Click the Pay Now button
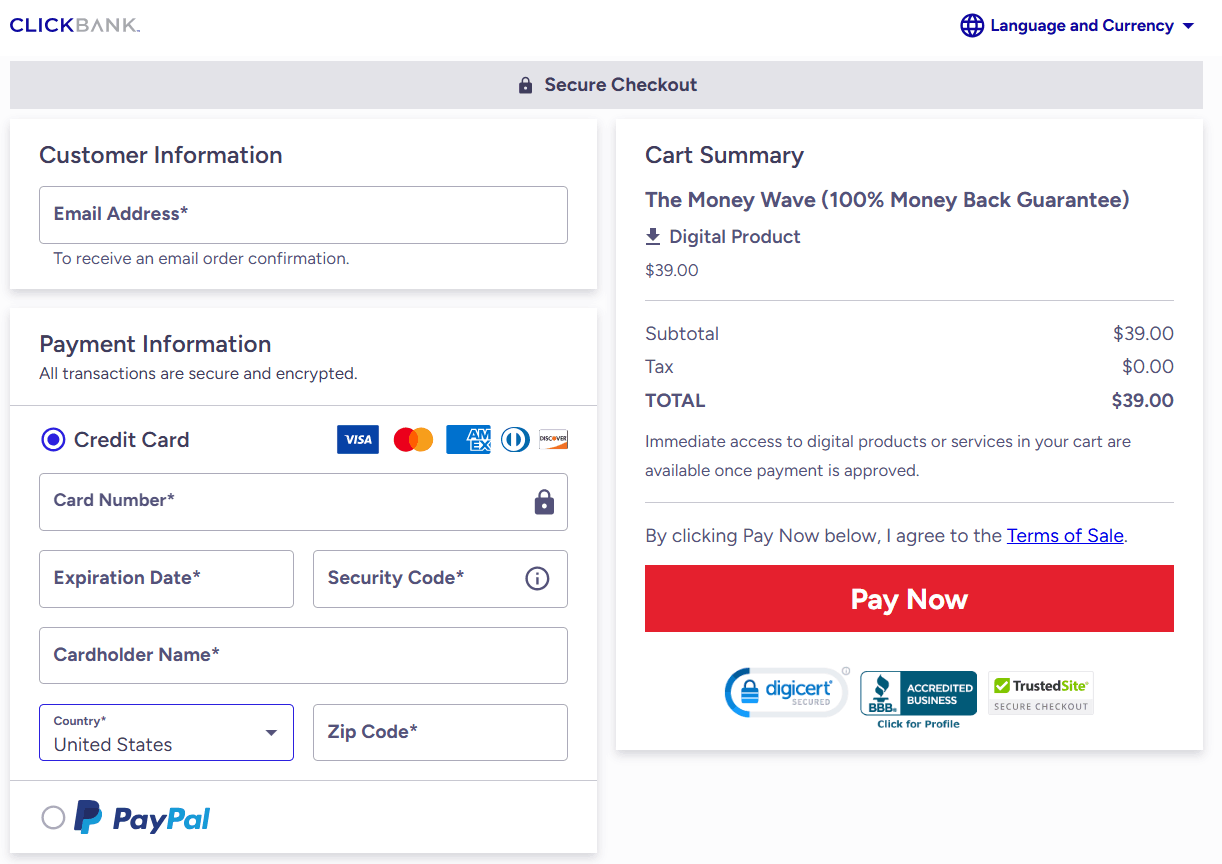This screenshot has height=864, width=1222. pos(909,598)
